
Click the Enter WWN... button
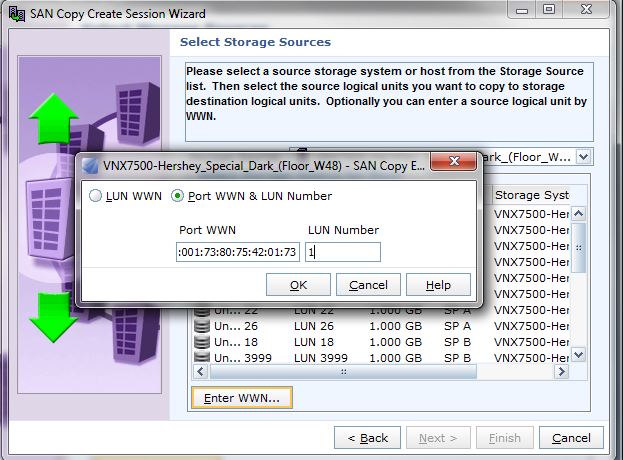click(x=242, y=398)
